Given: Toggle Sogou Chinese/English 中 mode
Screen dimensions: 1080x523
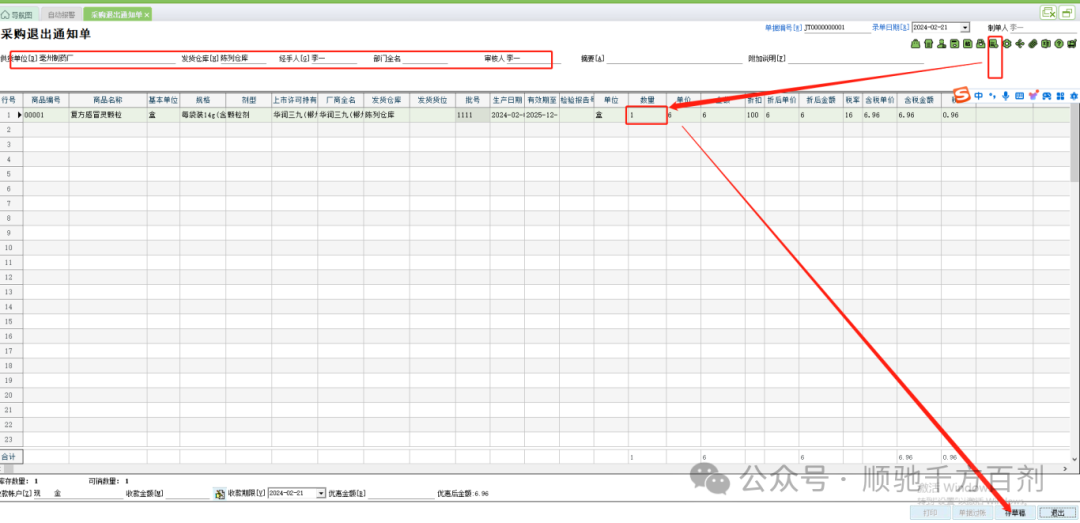Looking at the screenshot, I should 979,96.
